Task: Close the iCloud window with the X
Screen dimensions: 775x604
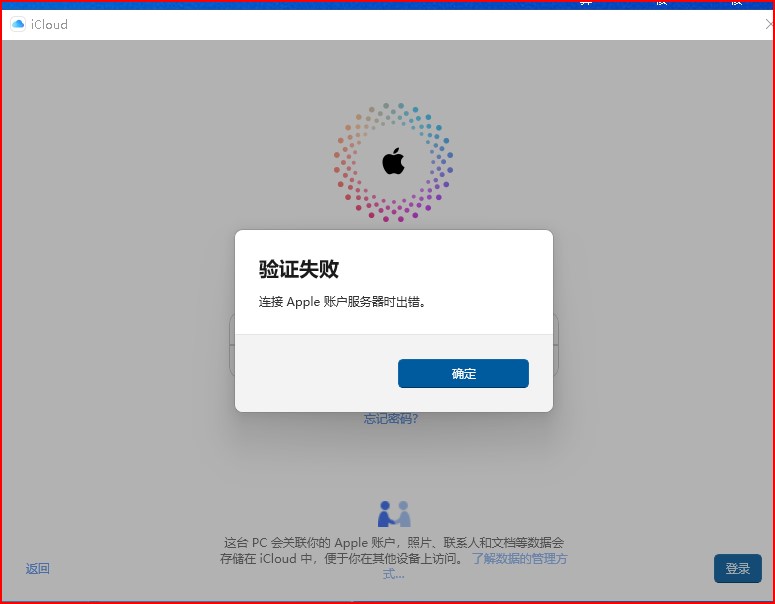Action: click(x=769, y=24)
